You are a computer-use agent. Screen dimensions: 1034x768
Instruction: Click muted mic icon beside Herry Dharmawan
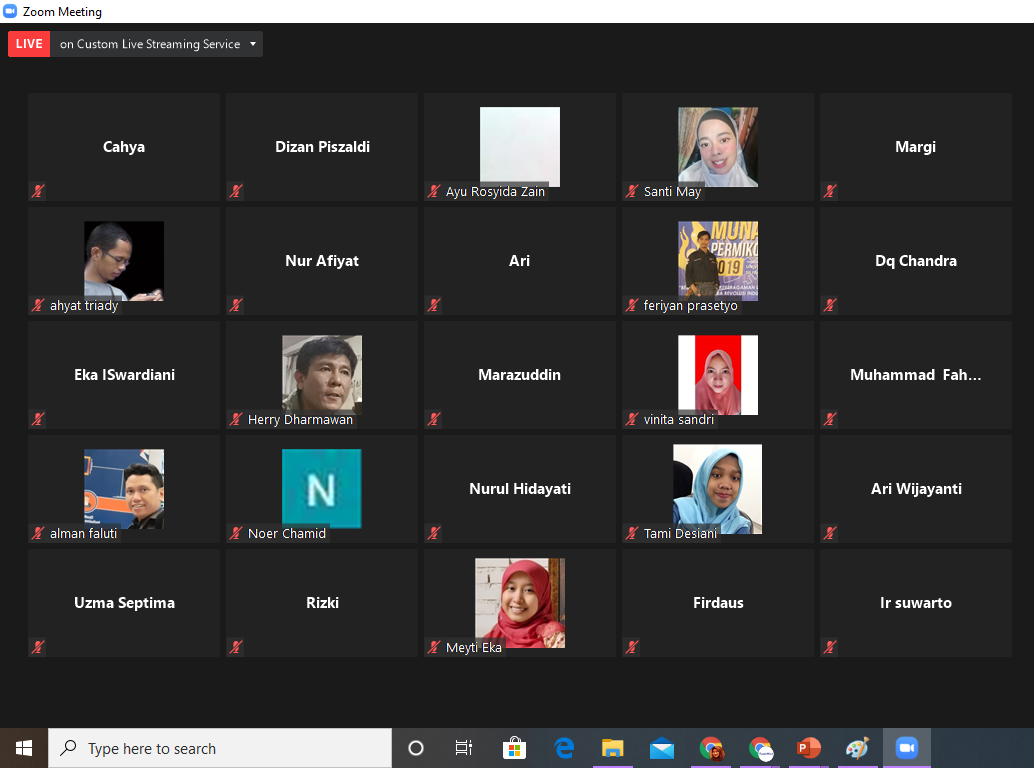click(x=236, y=419)
